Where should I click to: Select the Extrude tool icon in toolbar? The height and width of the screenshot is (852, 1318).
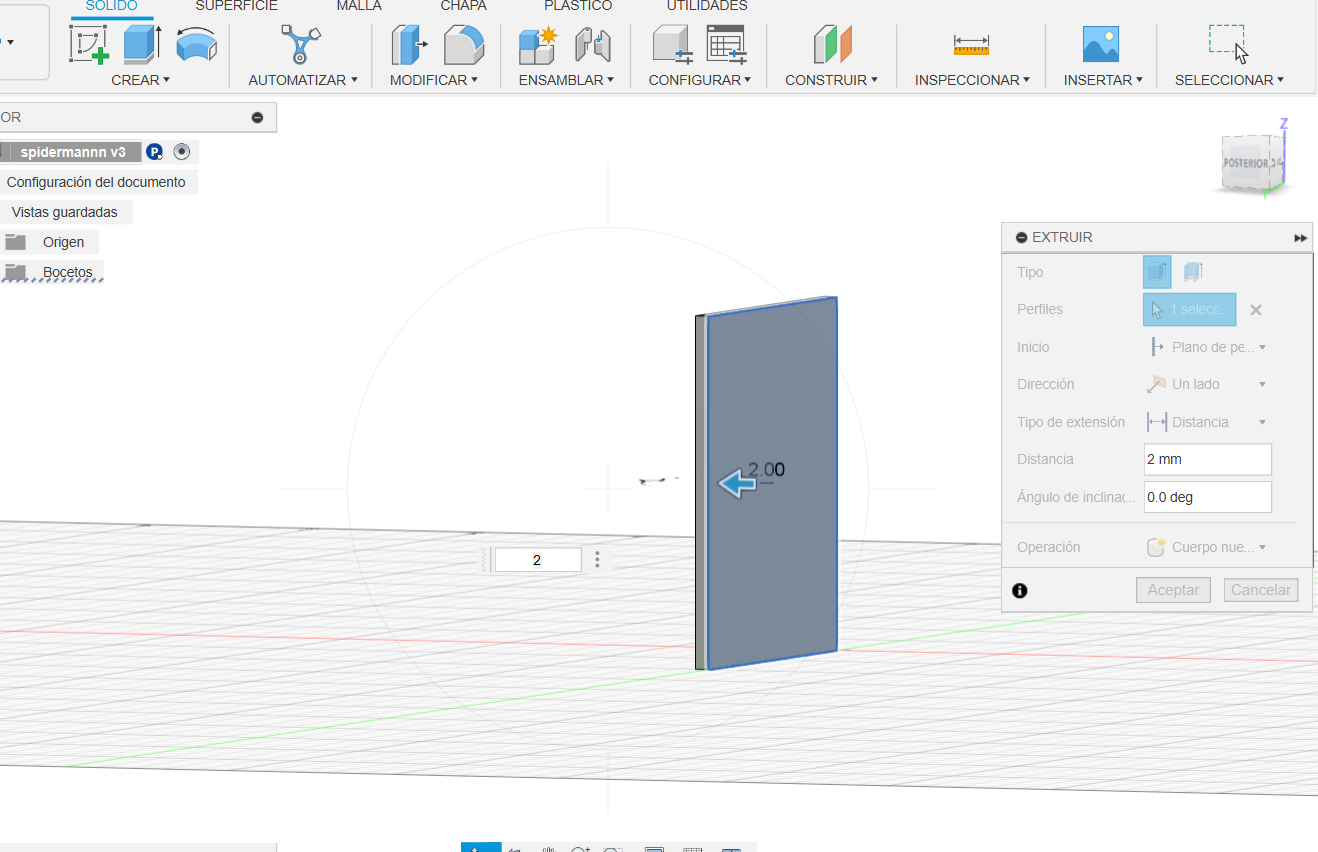(x=142, y=45)
